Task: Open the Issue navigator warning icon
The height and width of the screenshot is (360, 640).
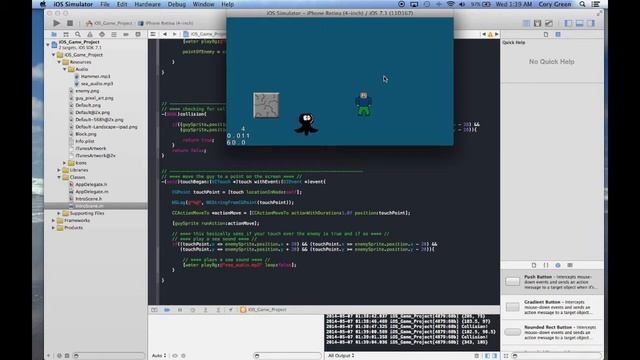Action: 90,34
